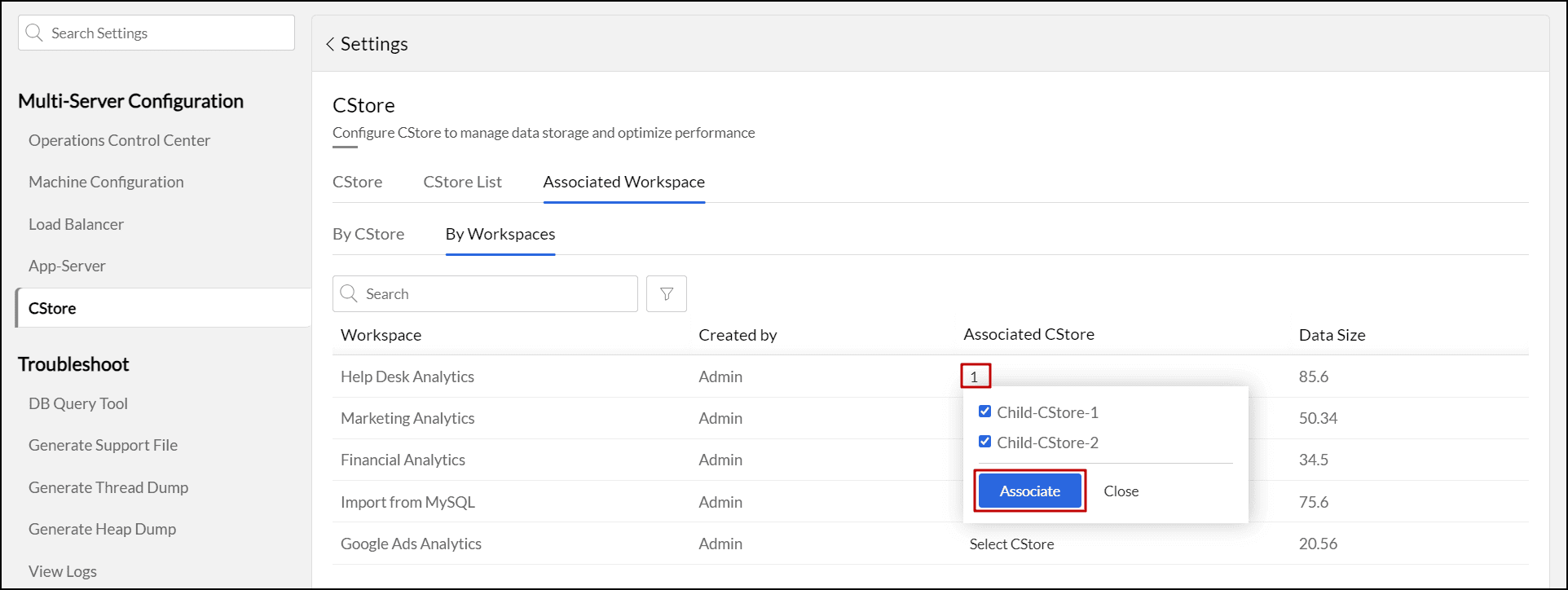Uncheck the Child-CStore-2 checkbox
Screen dimensions: 1568x590
coord(984,442)
